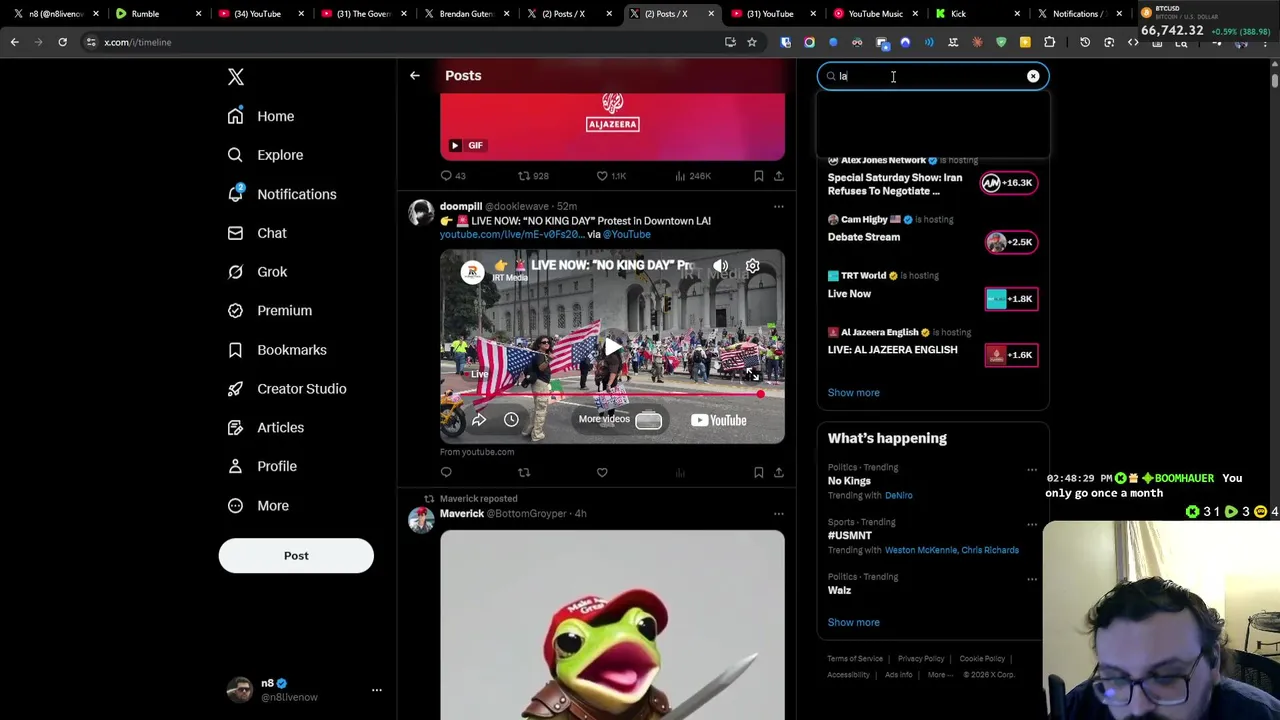This screenshot has width=1280, height=720.
Task: Focus the X search input field
Action: (x=933, y=76)
